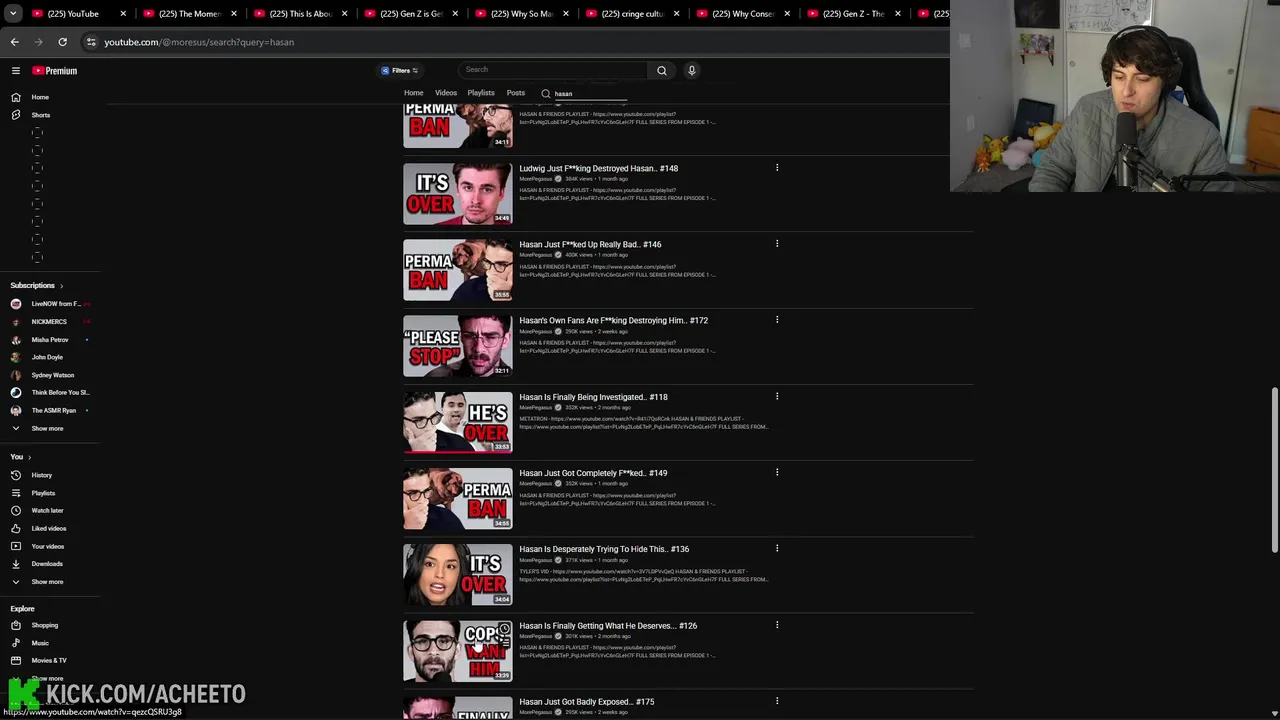Screen dimensions: 1280x720
Task: Click 'MorePegasus' channel name under video #146
Action: coord(536,255)
